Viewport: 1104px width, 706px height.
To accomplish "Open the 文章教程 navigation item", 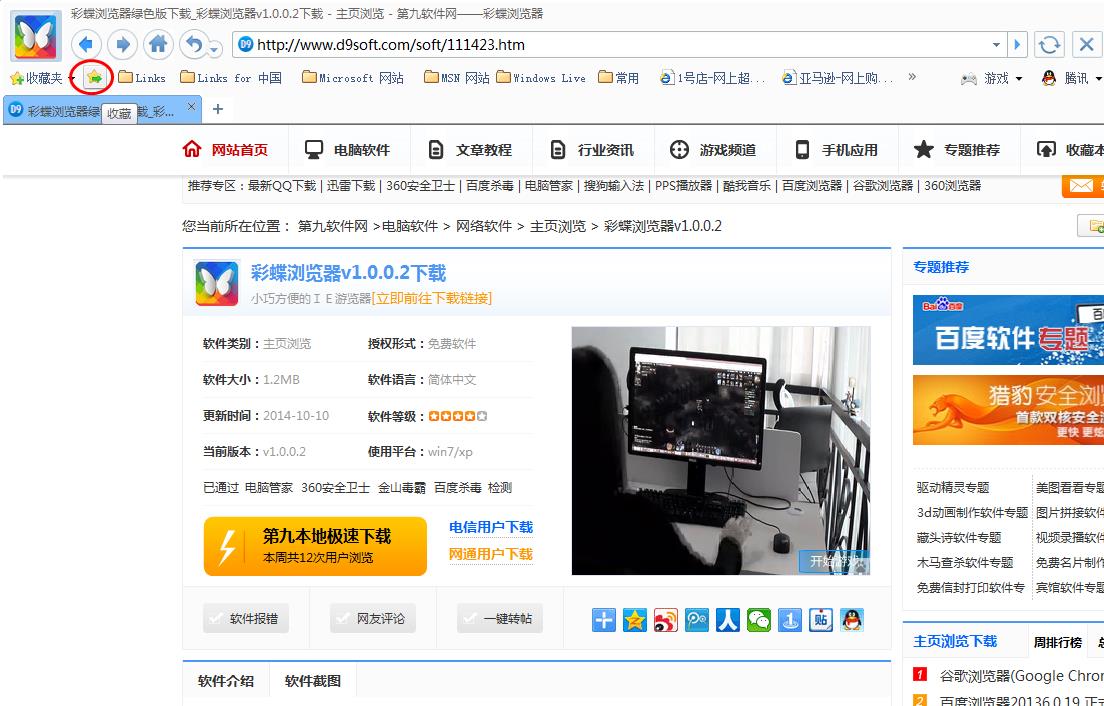I will 470,150.
